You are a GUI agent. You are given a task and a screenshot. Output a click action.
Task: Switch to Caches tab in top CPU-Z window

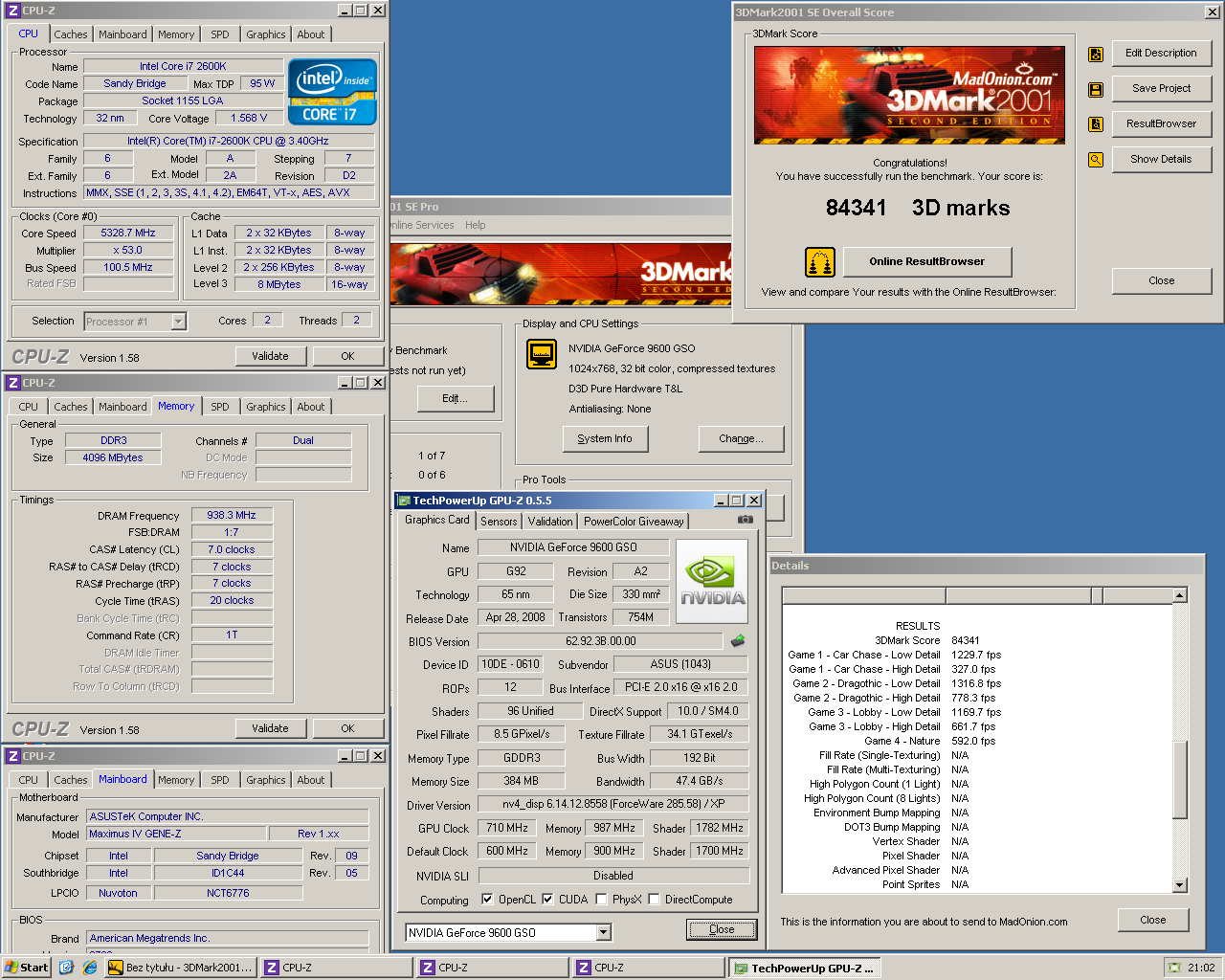click(71, 34)
